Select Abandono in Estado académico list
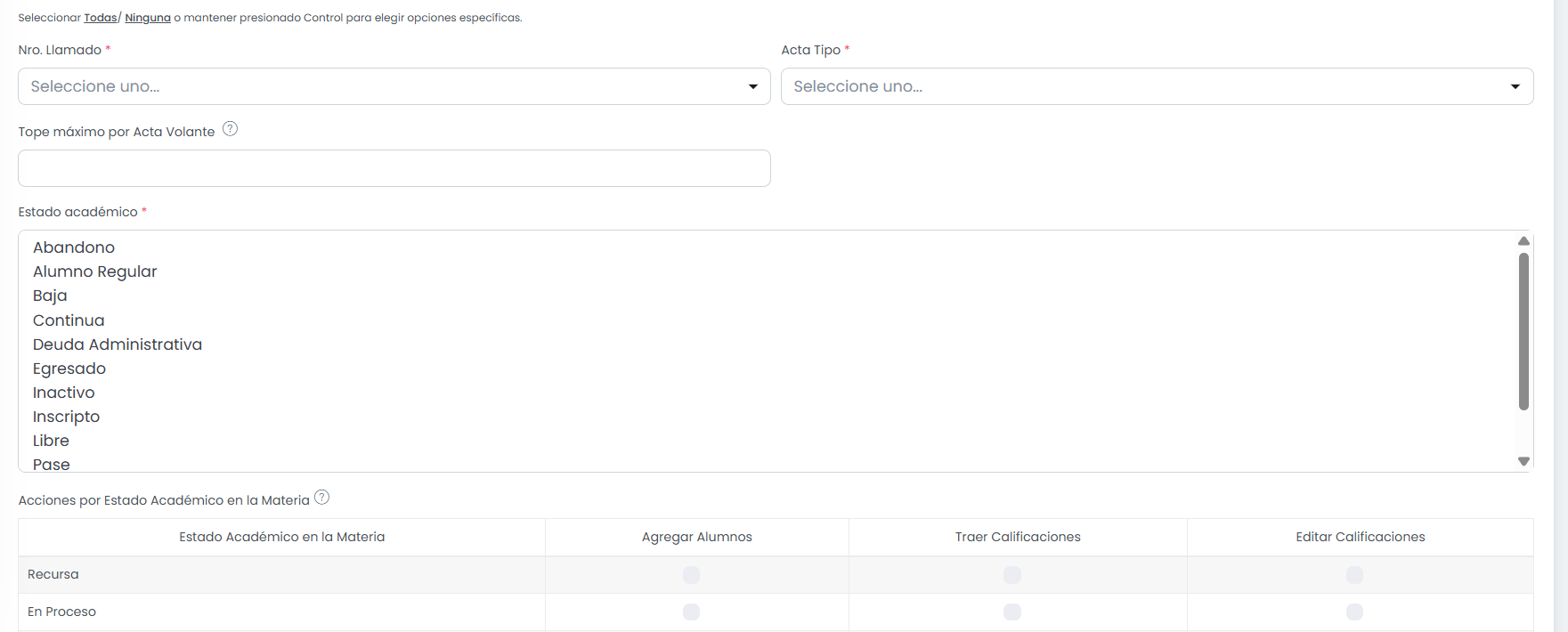Viewport: 1568px width, 632px height. coord(74,247)
